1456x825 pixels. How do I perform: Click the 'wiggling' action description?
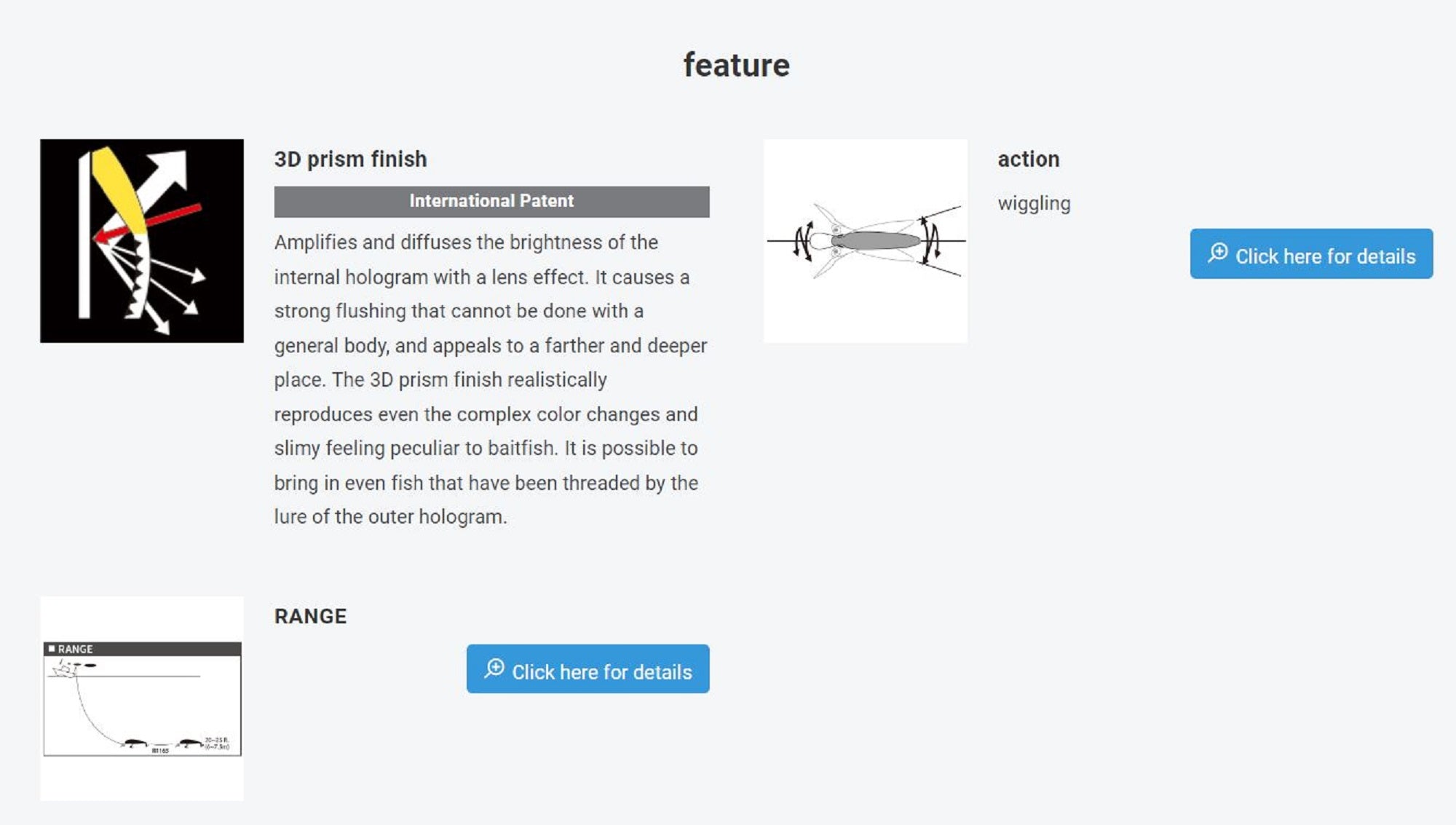pos(1034,204)
